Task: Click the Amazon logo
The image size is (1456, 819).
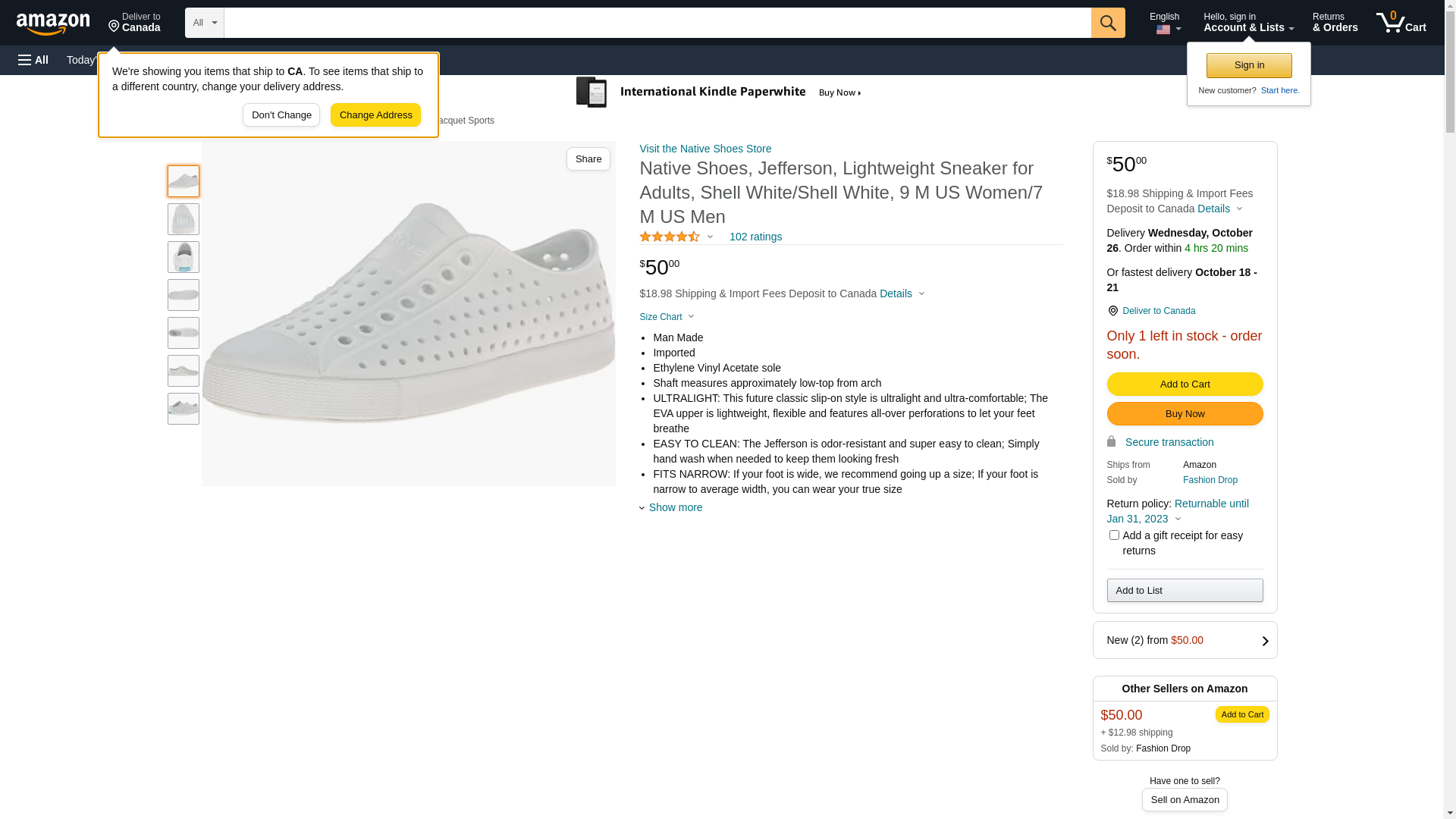Action: click(x=53, y=24)
